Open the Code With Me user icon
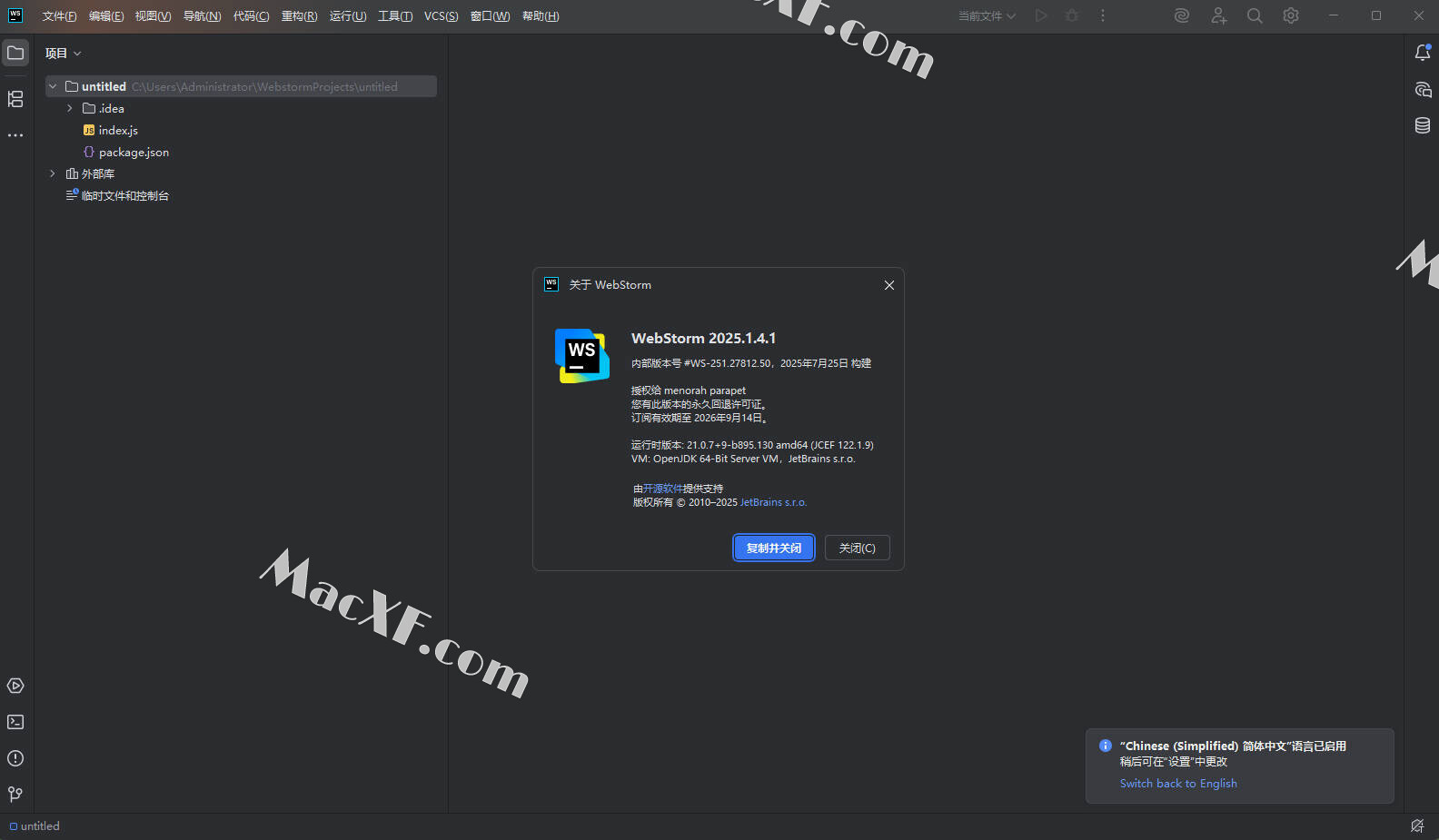This screenshot has width=1439, height=840. (1219, 15)
